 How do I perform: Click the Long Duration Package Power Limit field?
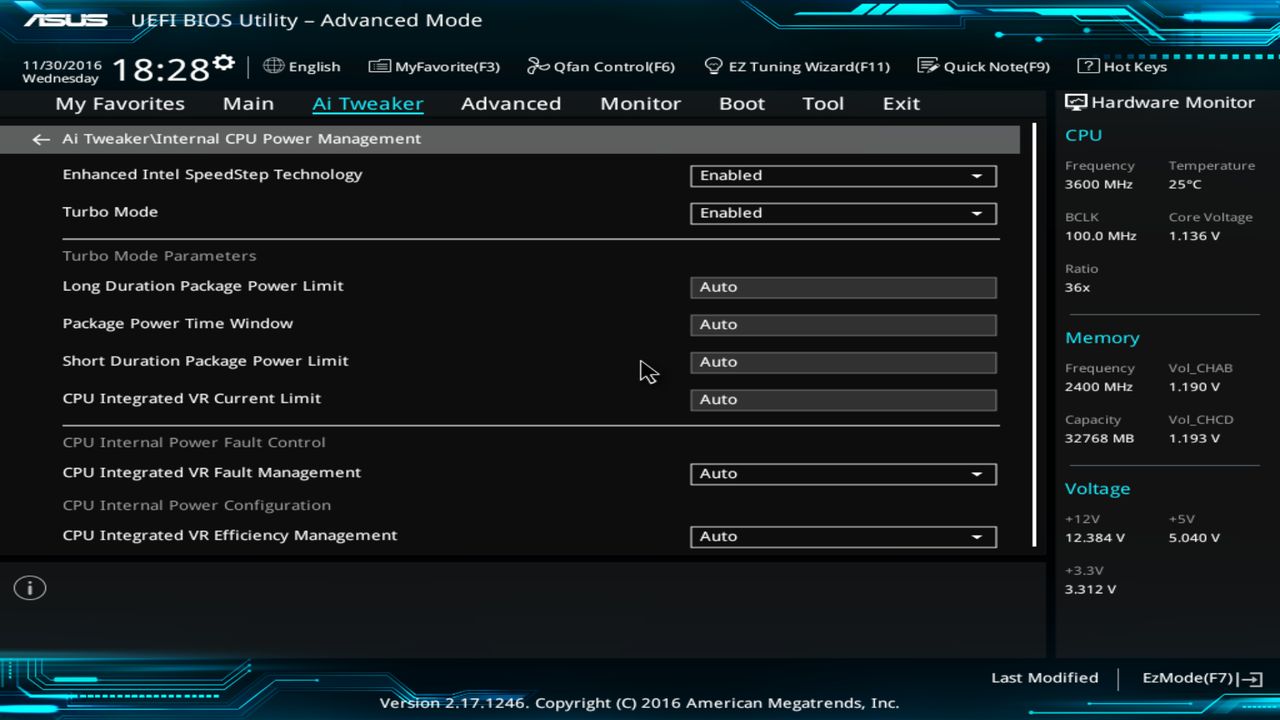pos(842,287)
